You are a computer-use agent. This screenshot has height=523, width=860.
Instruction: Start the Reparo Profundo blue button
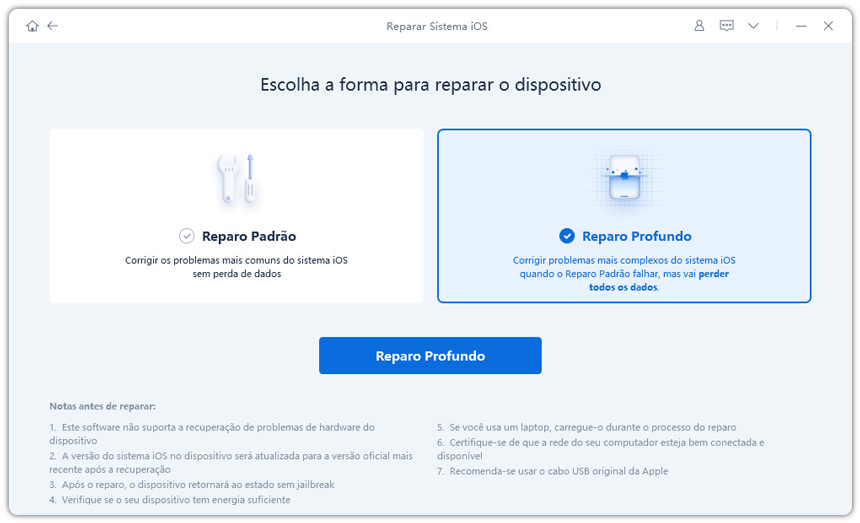pyautogui.click(x=430, y=356)
